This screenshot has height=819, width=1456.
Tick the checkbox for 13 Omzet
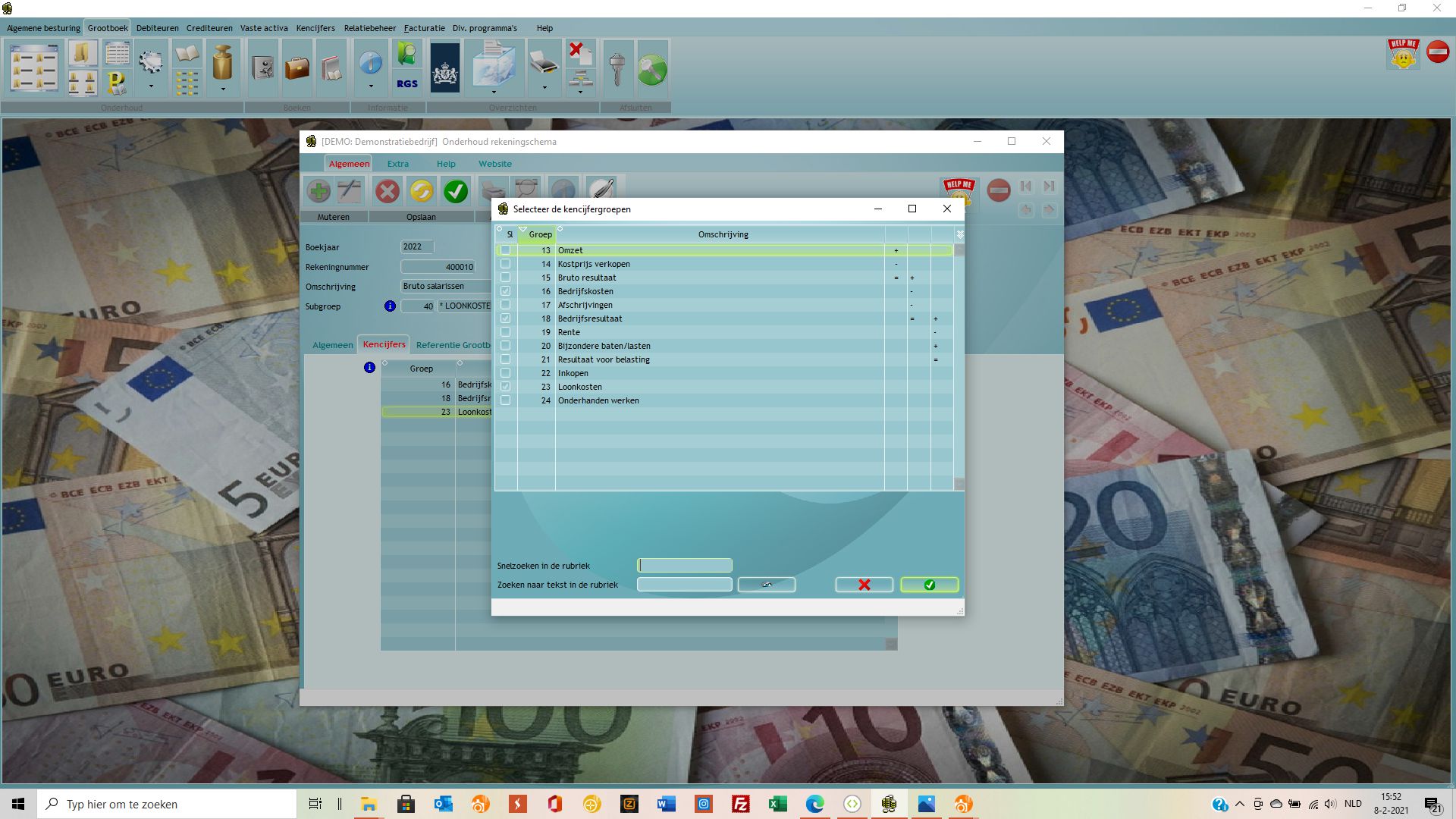(505, 250)
